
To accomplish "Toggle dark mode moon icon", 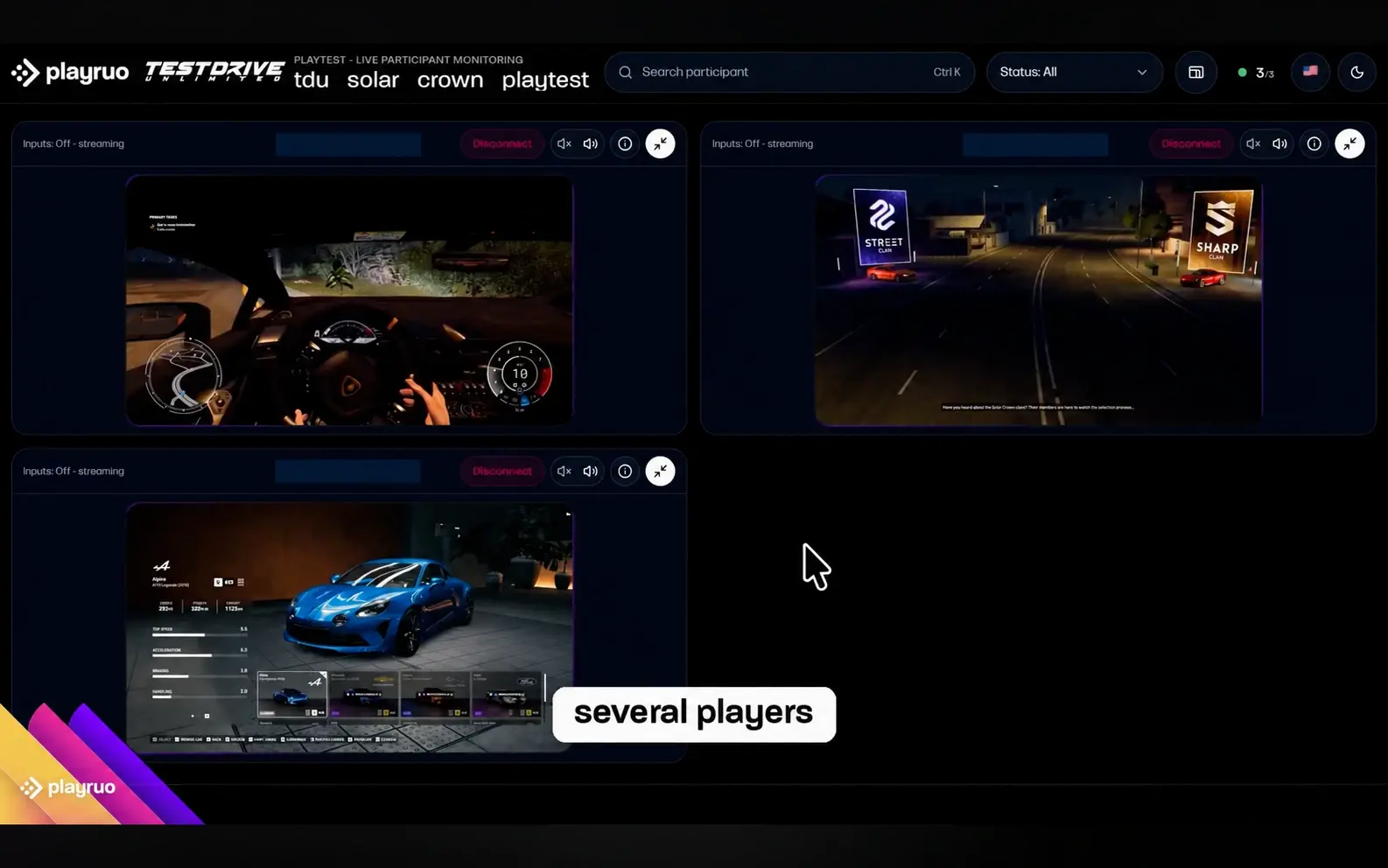I will (x=1356, y=73).
